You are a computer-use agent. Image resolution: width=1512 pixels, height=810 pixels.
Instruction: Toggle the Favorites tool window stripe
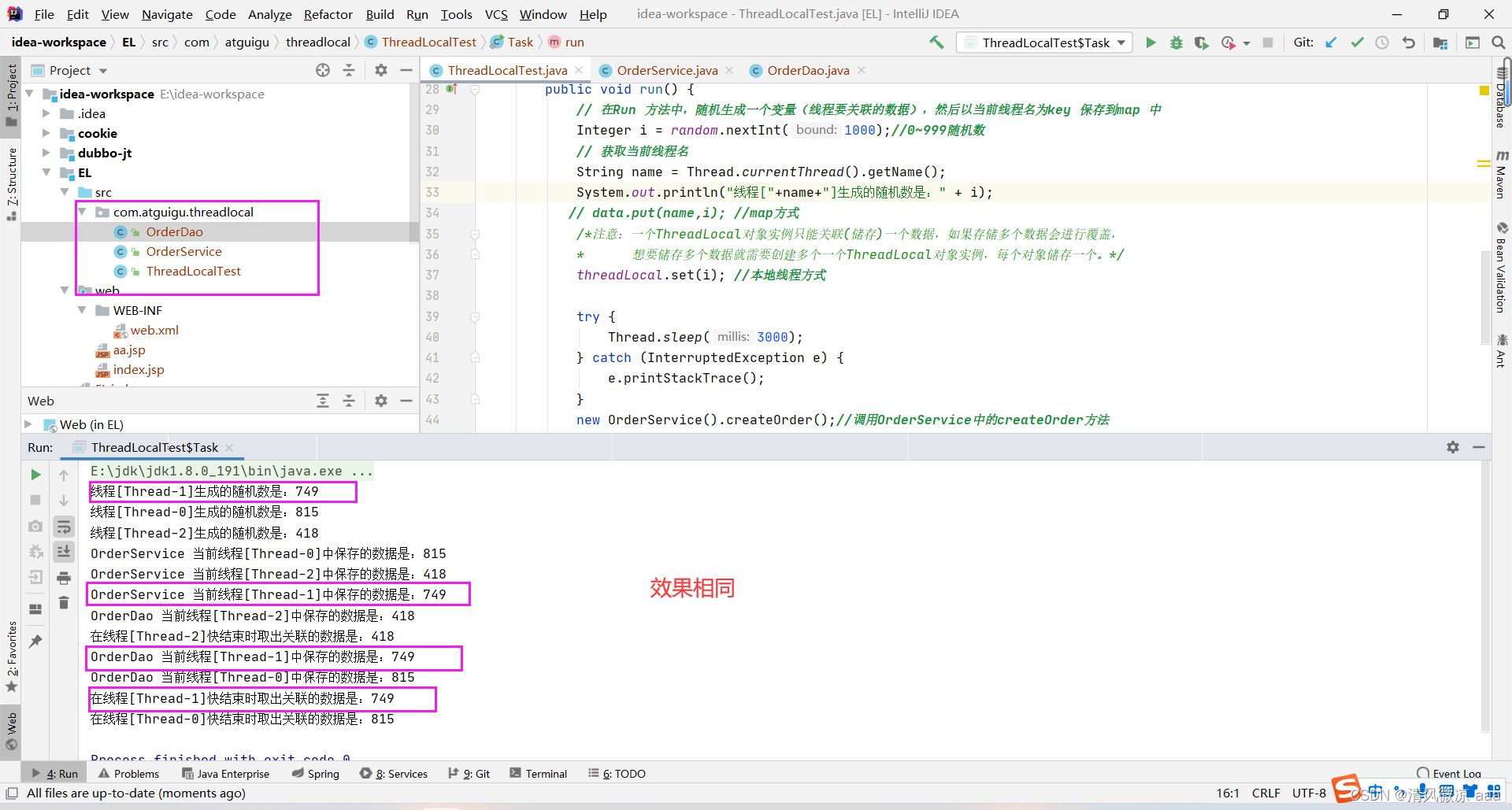[x=11, y=657]
